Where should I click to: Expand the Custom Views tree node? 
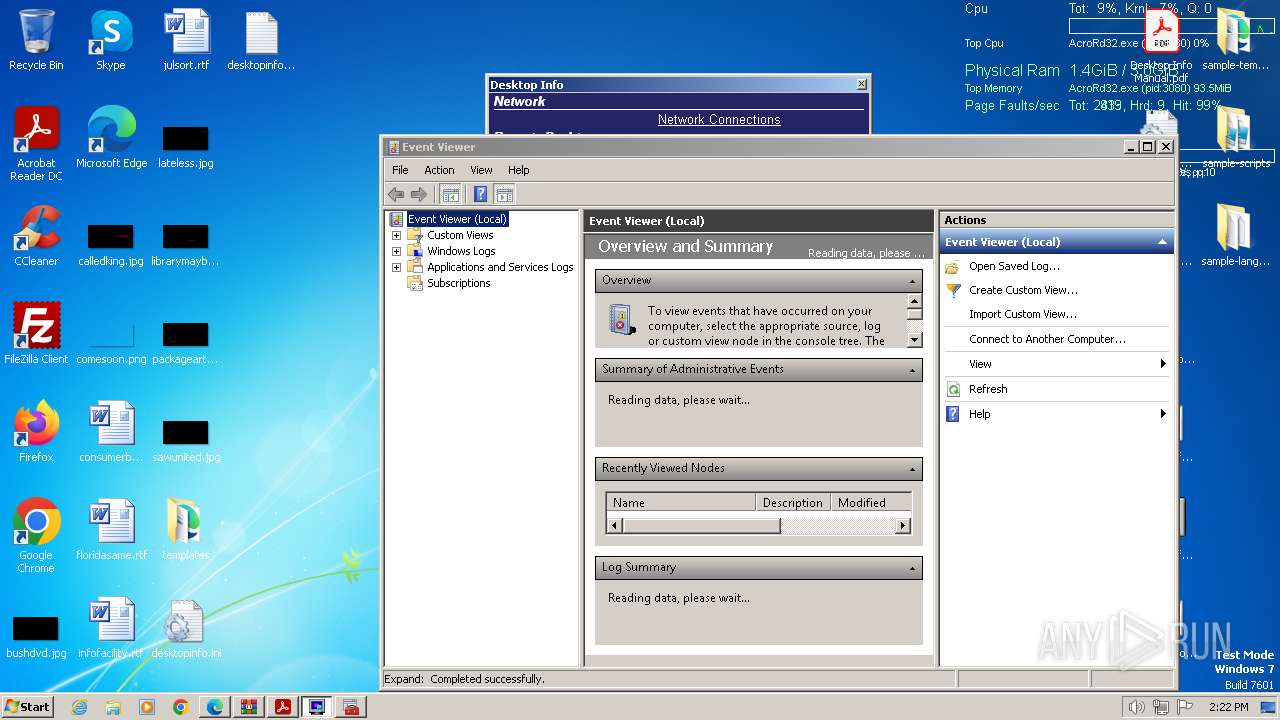tap(396, 235)
